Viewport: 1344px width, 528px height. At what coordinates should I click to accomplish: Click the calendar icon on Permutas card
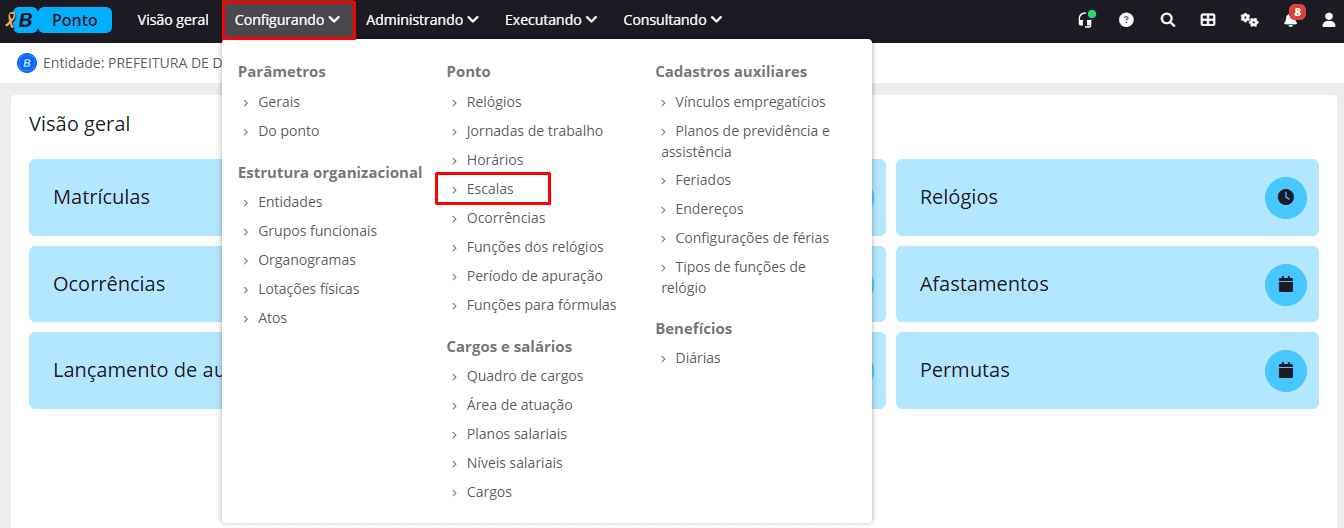pyautogui.click(x=1285, y=370)
